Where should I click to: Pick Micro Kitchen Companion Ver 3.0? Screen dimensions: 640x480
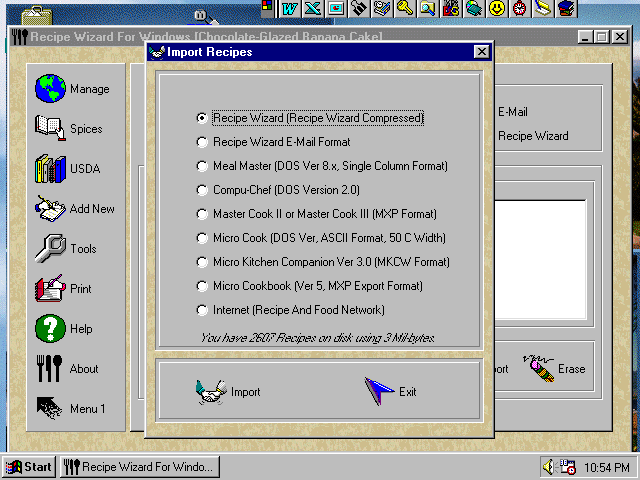click(323, 262)
